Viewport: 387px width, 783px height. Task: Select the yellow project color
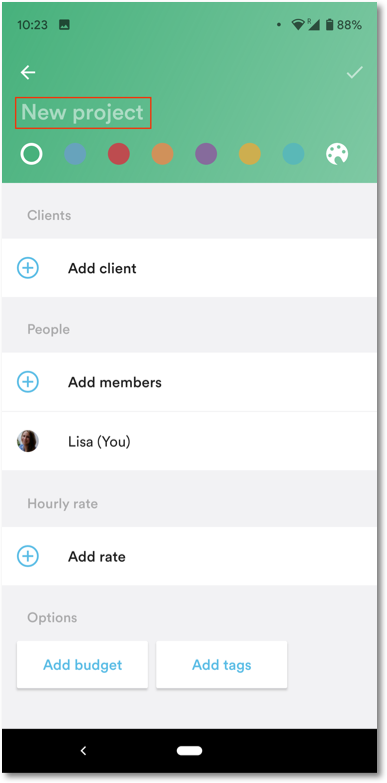[250, 154]
